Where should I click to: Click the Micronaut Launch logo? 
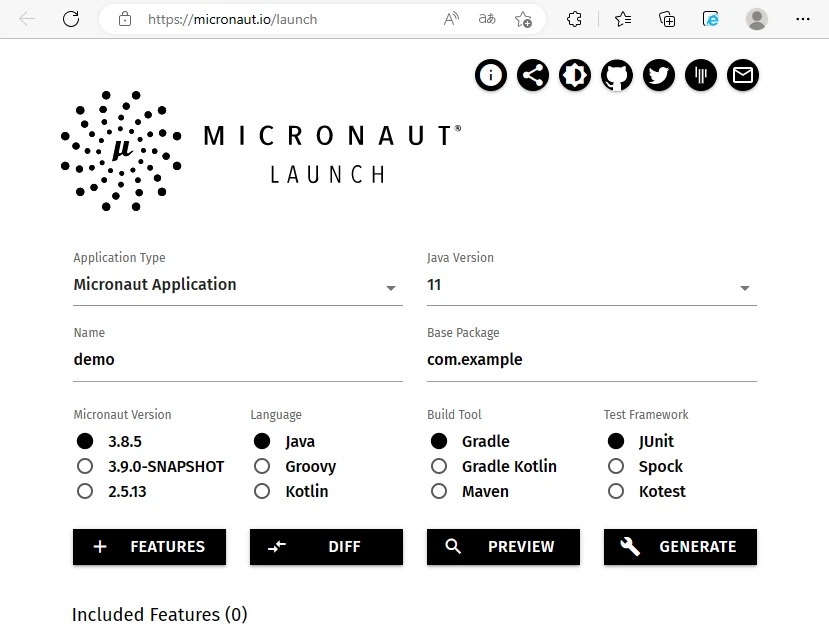(x=261, y=151)
